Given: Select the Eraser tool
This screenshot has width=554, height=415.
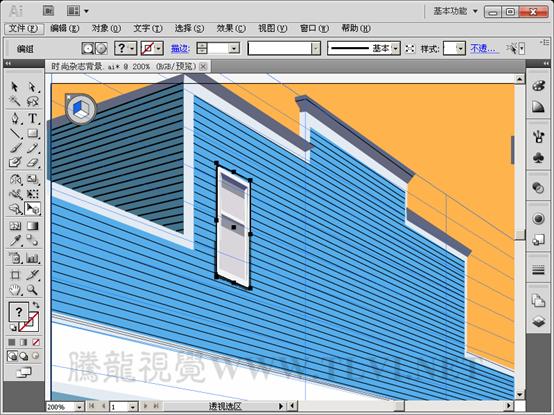Looking at the screenshot, I should [x=32, y=162].
